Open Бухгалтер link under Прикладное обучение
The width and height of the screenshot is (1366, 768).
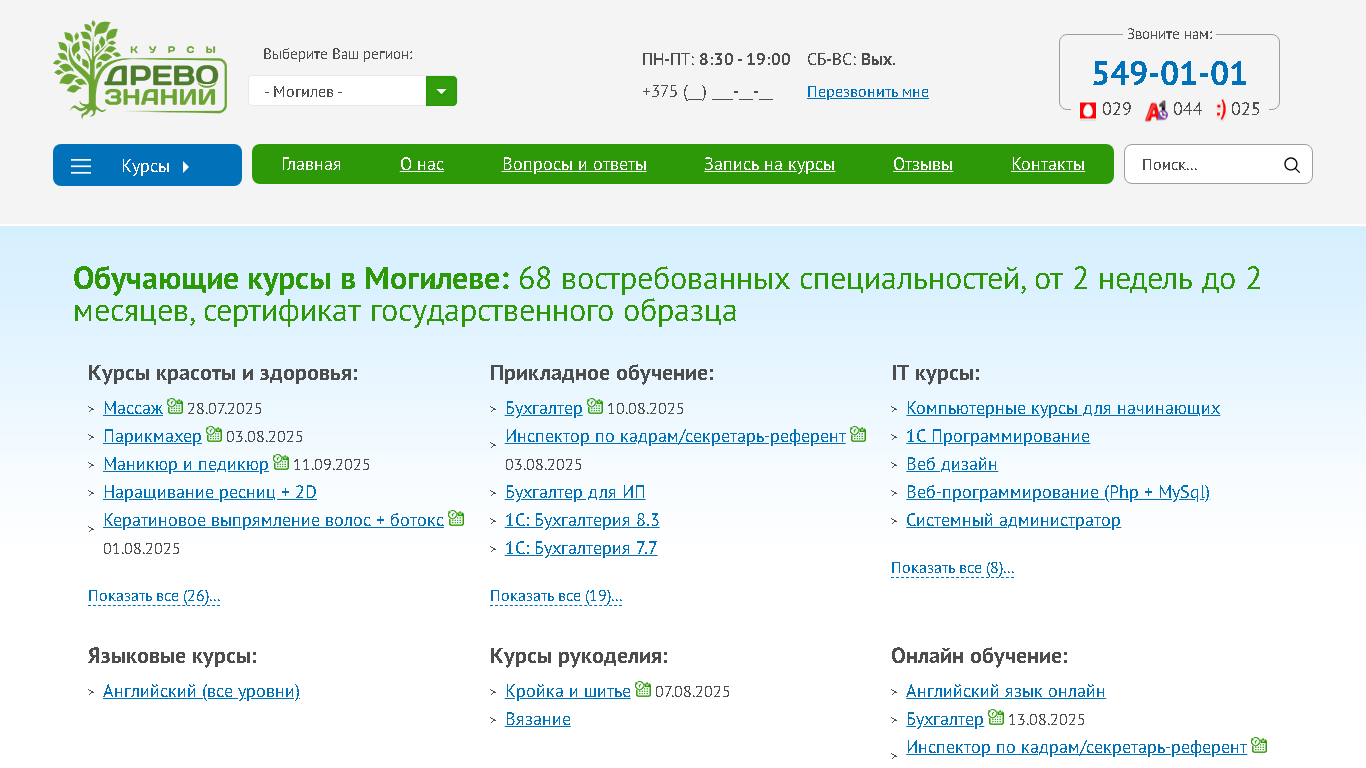(544, 408)
